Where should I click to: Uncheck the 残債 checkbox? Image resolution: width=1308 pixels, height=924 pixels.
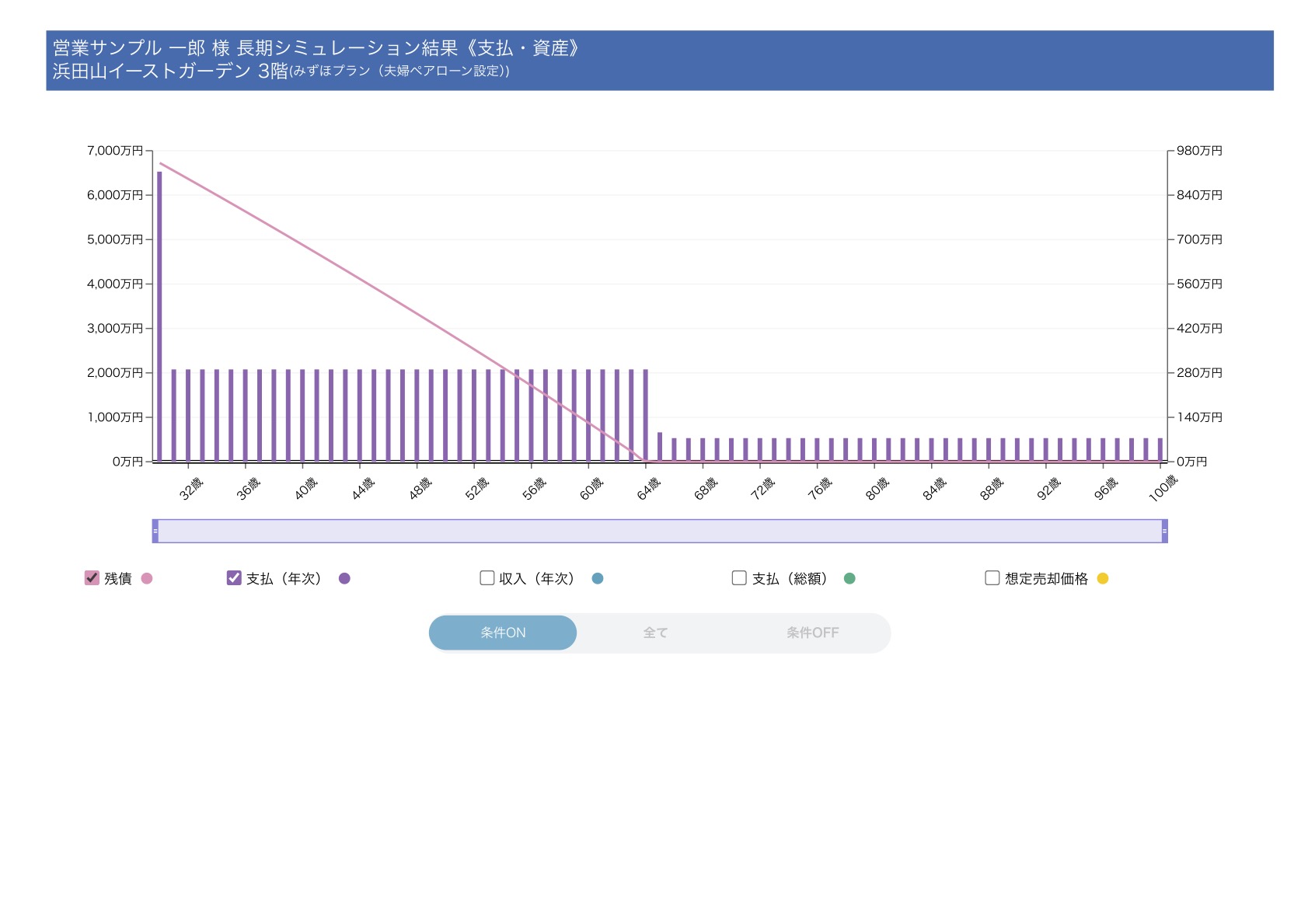pyautogui.click(x=92, y=577)
